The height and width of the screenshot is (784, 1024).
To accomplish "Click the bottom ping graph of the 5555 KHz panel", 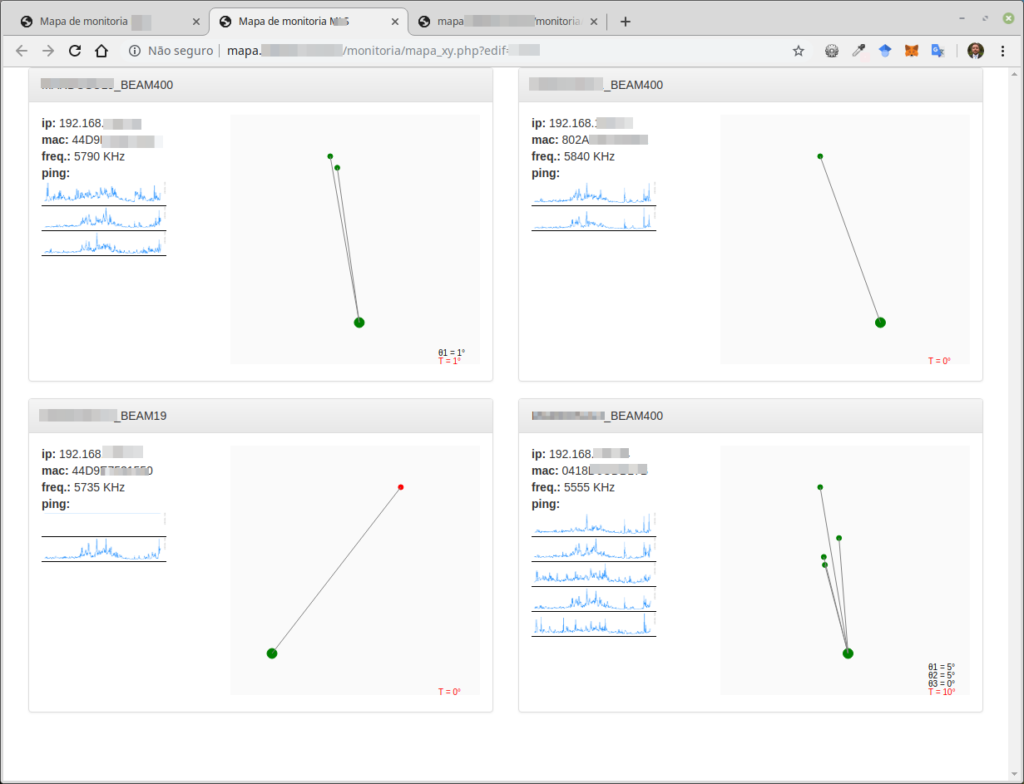I will tap(593, 625).
